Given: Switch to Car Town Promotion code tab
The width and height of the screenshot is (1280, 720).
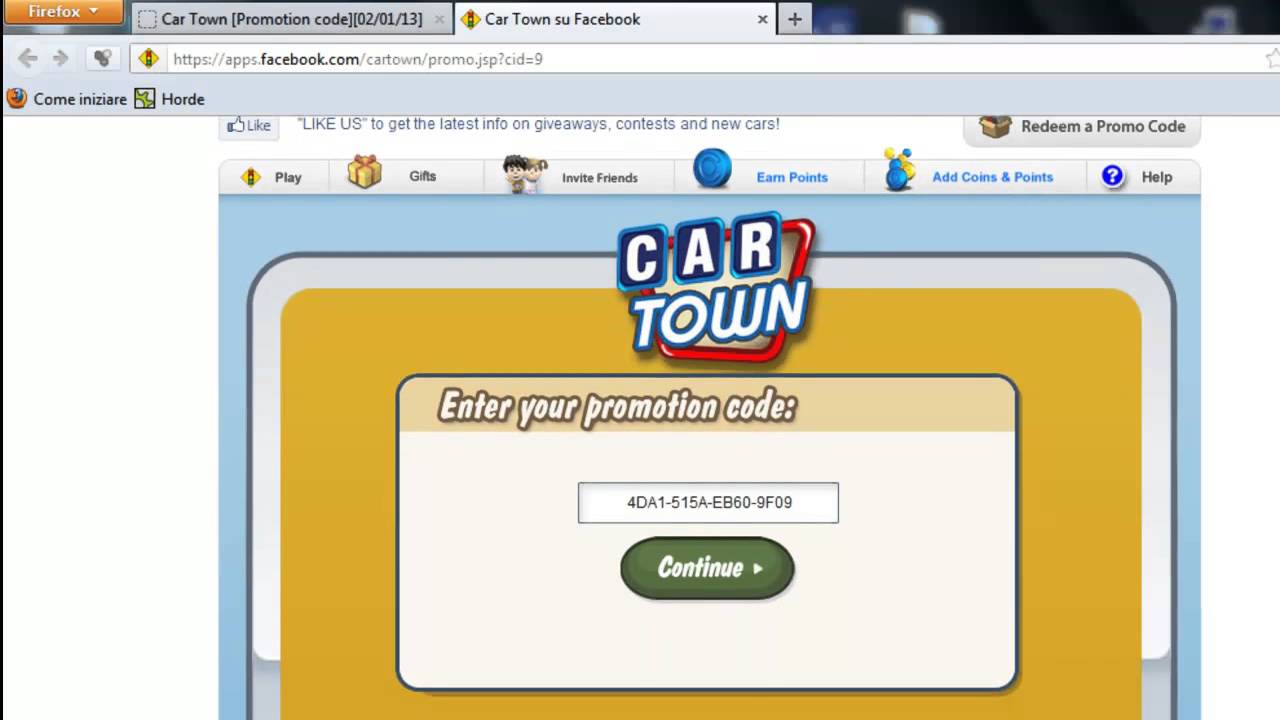Looking at the screenshot, I should pyautogui.click(x=290, y=19).
